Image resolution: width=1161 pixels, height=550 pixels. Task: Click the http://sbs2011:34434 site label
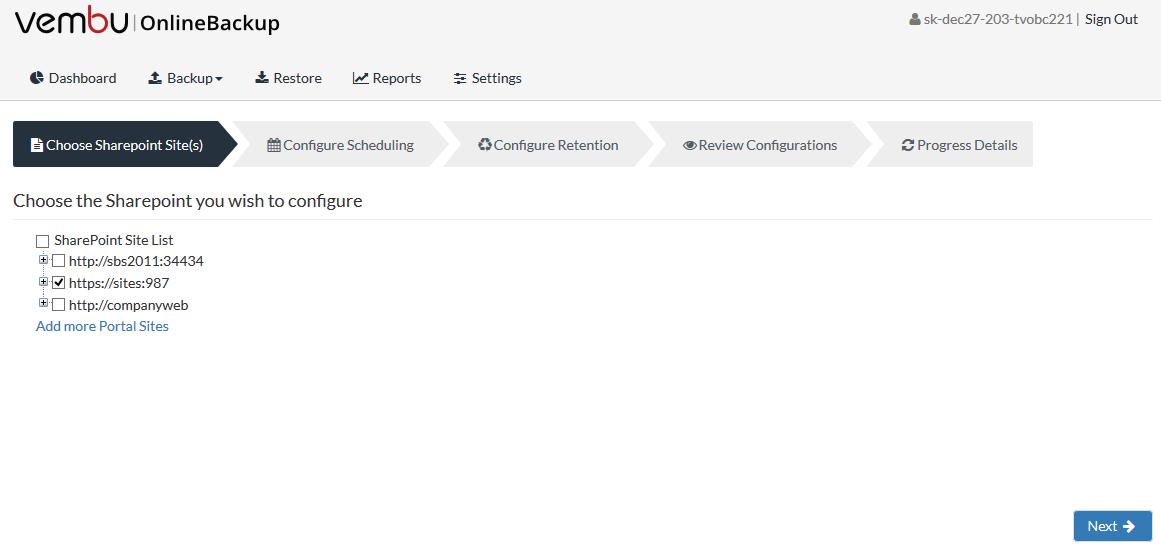(136, 261)
